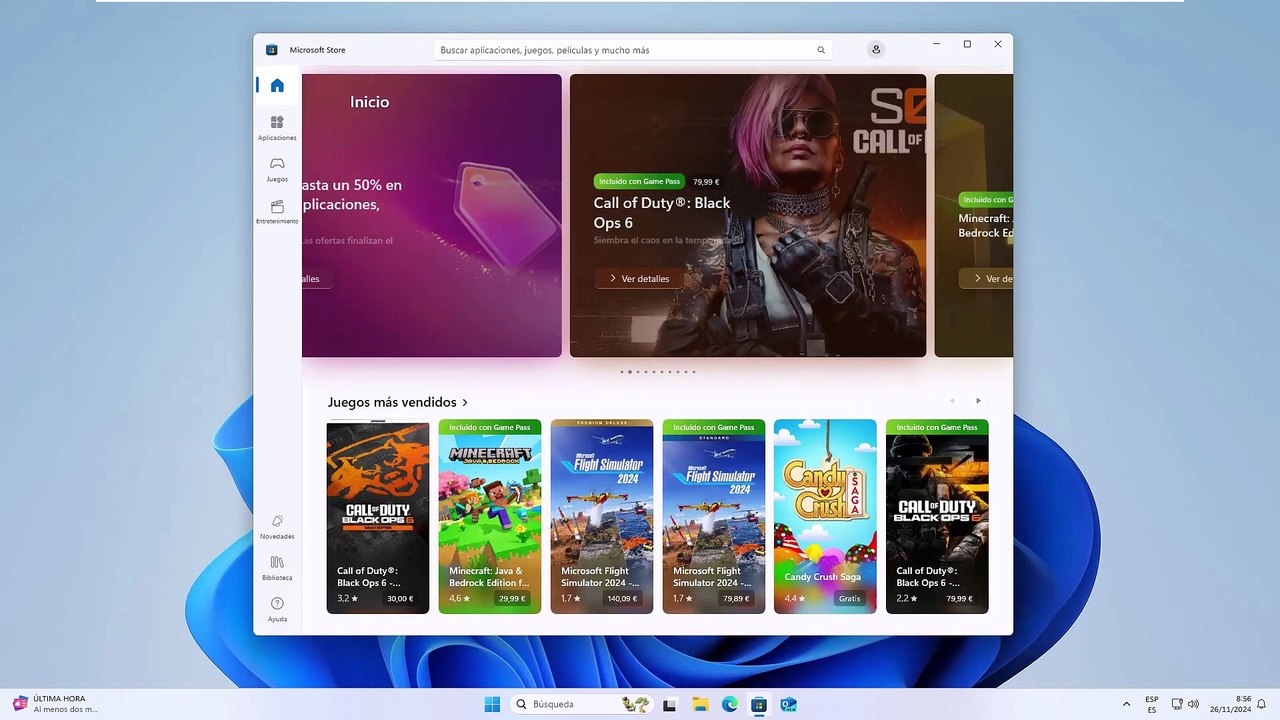1280x720 pixels.
Task: Click the 29,99 € price on the Minecraft card
Action: (512, 599)
